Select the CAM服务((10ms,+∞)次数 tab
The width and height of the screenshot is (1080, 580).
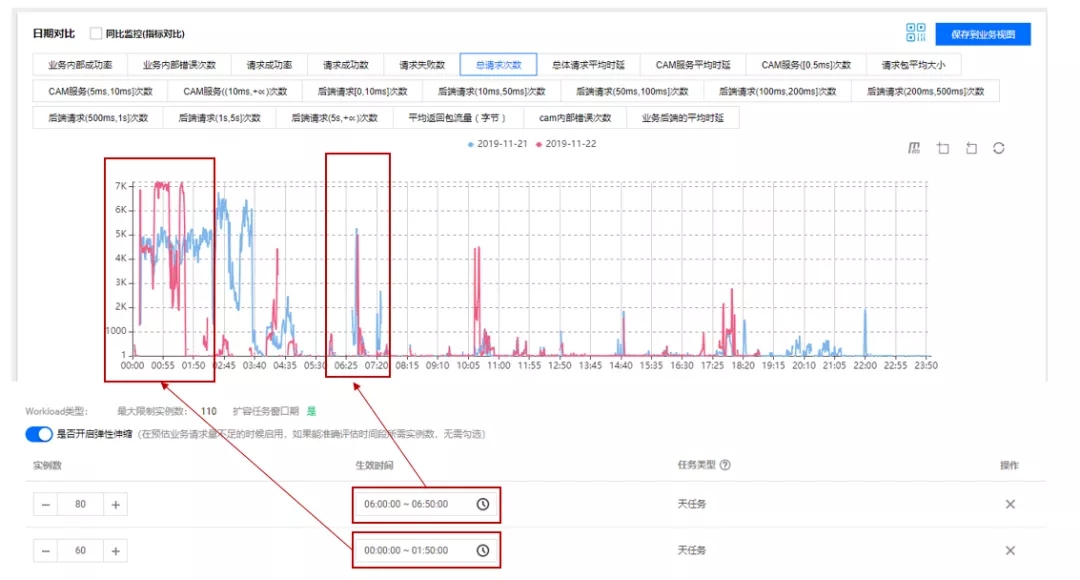click(235, 91)
